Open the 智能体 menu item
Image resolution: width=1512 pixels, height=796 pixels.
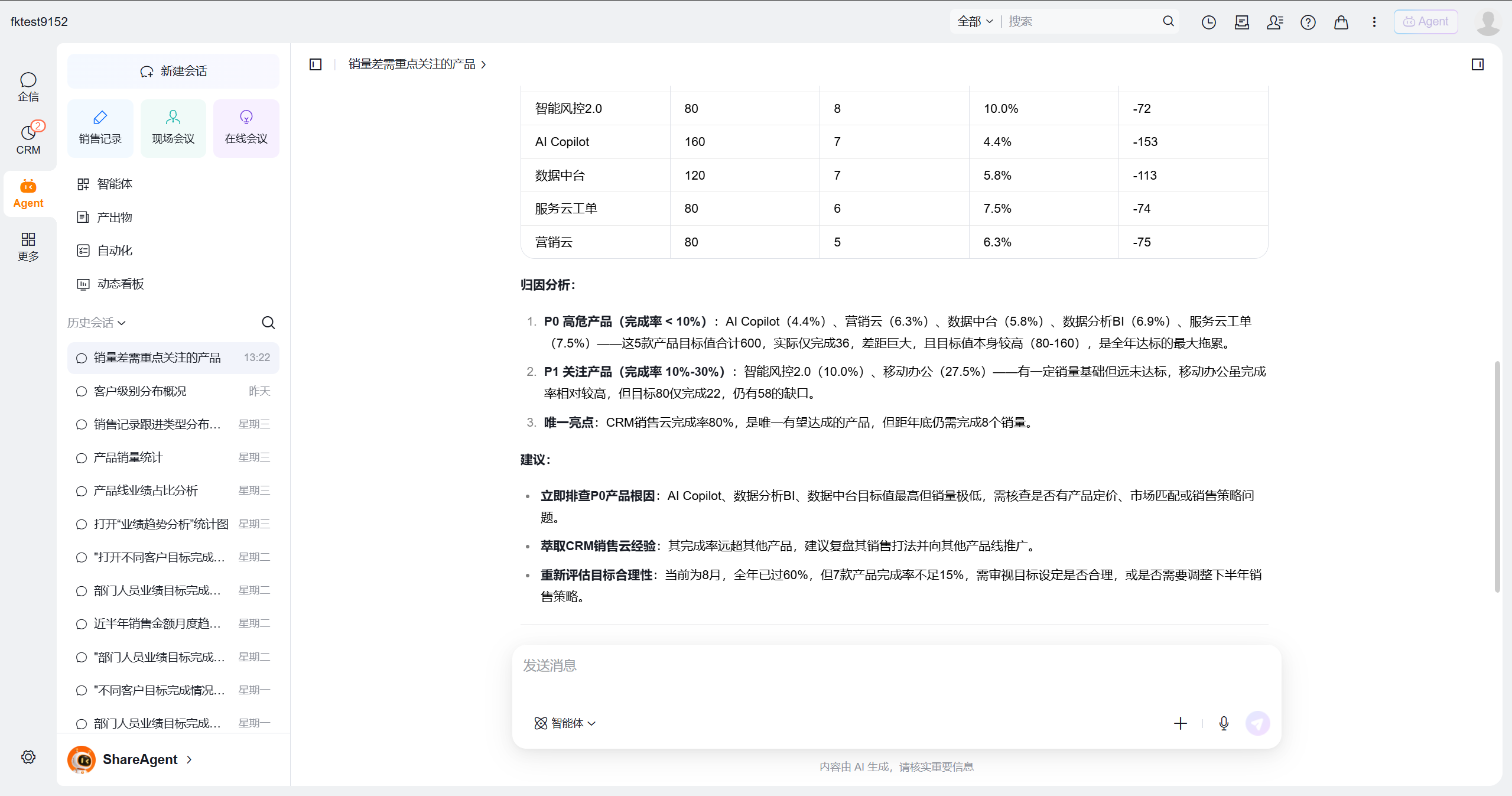tap(173, 184)
